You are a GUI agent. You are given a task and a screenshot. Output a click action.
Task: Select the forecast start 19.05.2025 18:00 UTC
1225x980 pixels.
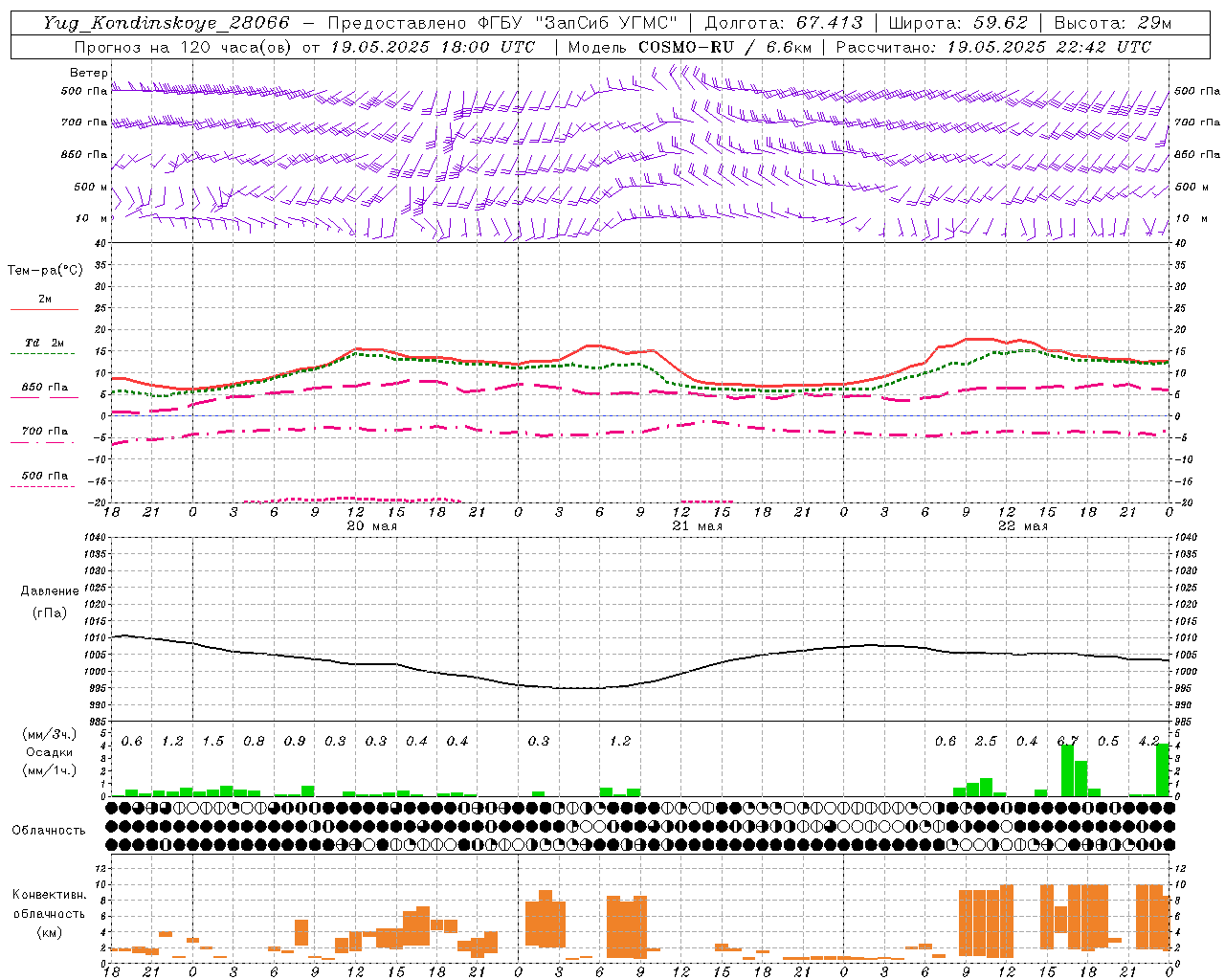tap(433, 47)
